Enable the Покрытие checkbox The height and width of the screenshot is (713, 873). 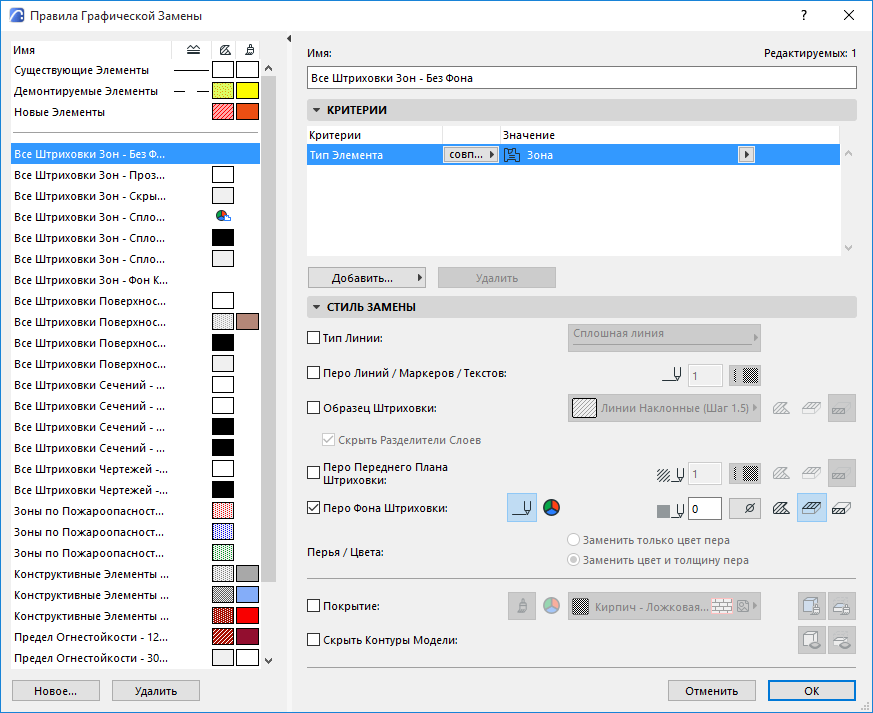tap(313, 606)
